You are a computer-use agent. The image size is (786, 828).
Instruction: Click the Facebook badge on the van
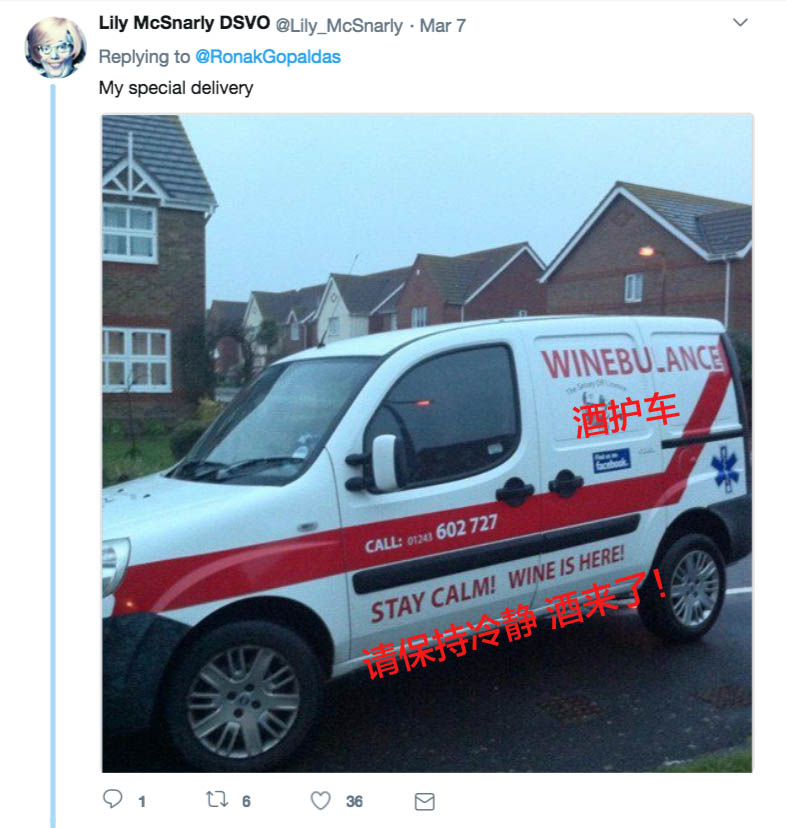611,460
